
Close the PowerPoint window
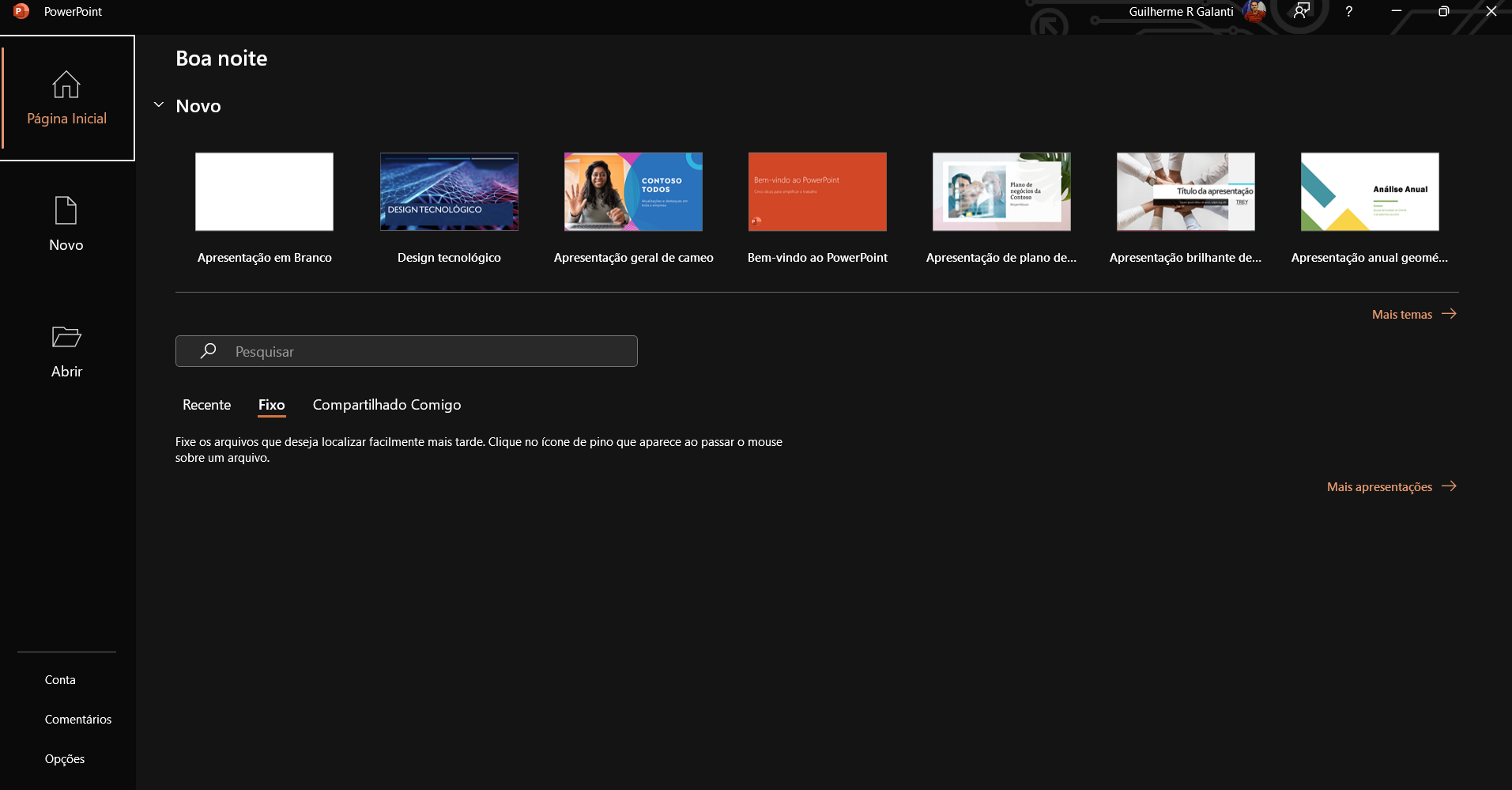pos(1491,11)
